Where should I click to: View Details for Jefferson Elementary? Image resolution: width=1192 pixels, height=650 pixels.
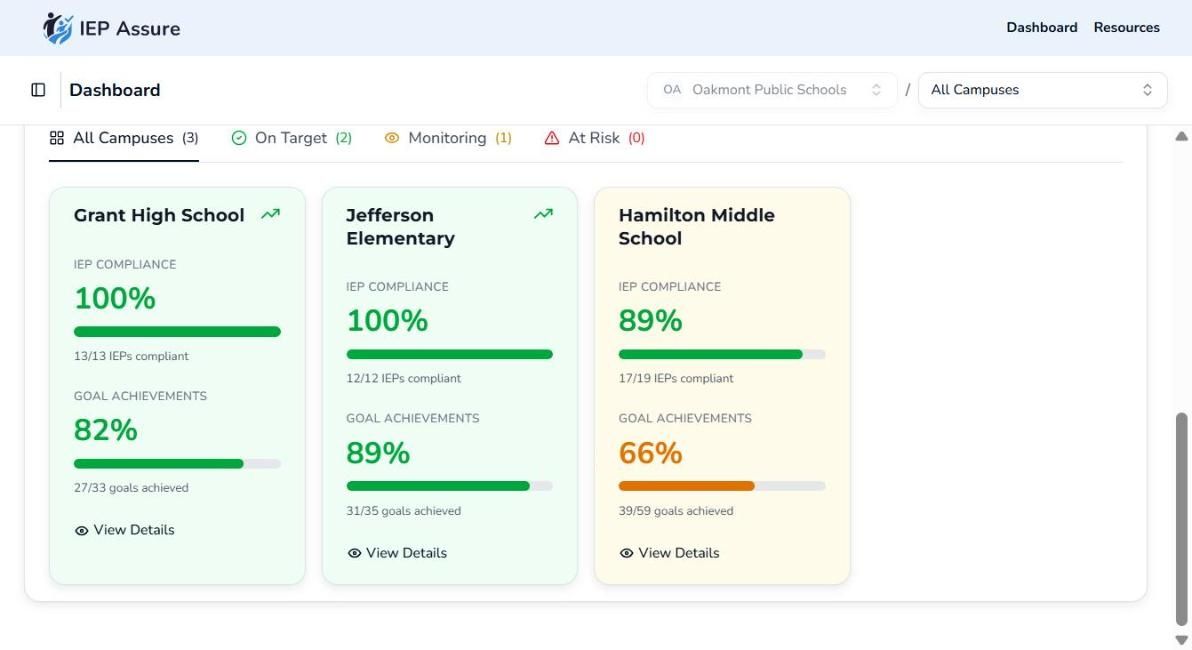[x=397, y=553]
